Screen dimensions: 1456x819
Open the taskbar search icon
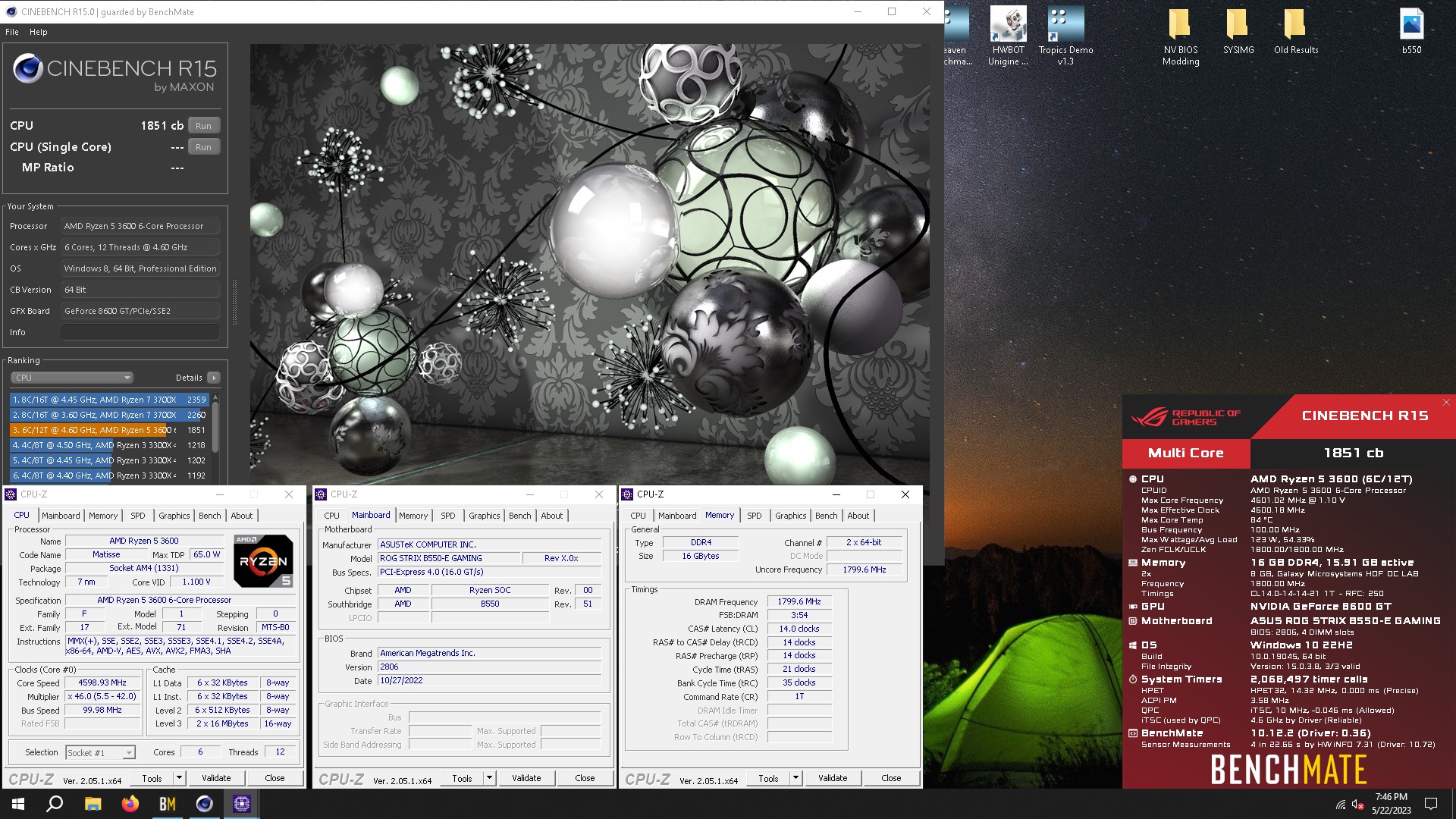(x=55, y=804)
